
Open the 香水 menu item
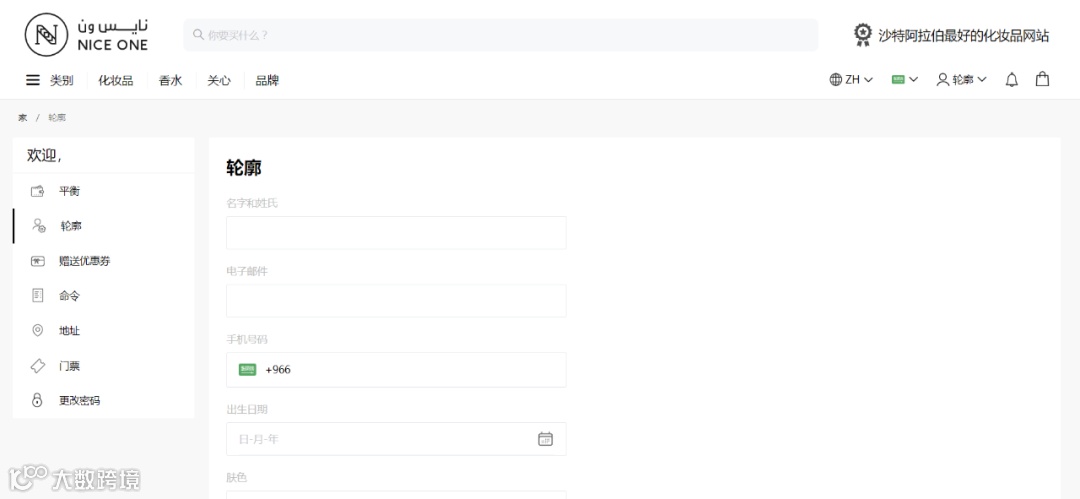click(170, 81)
